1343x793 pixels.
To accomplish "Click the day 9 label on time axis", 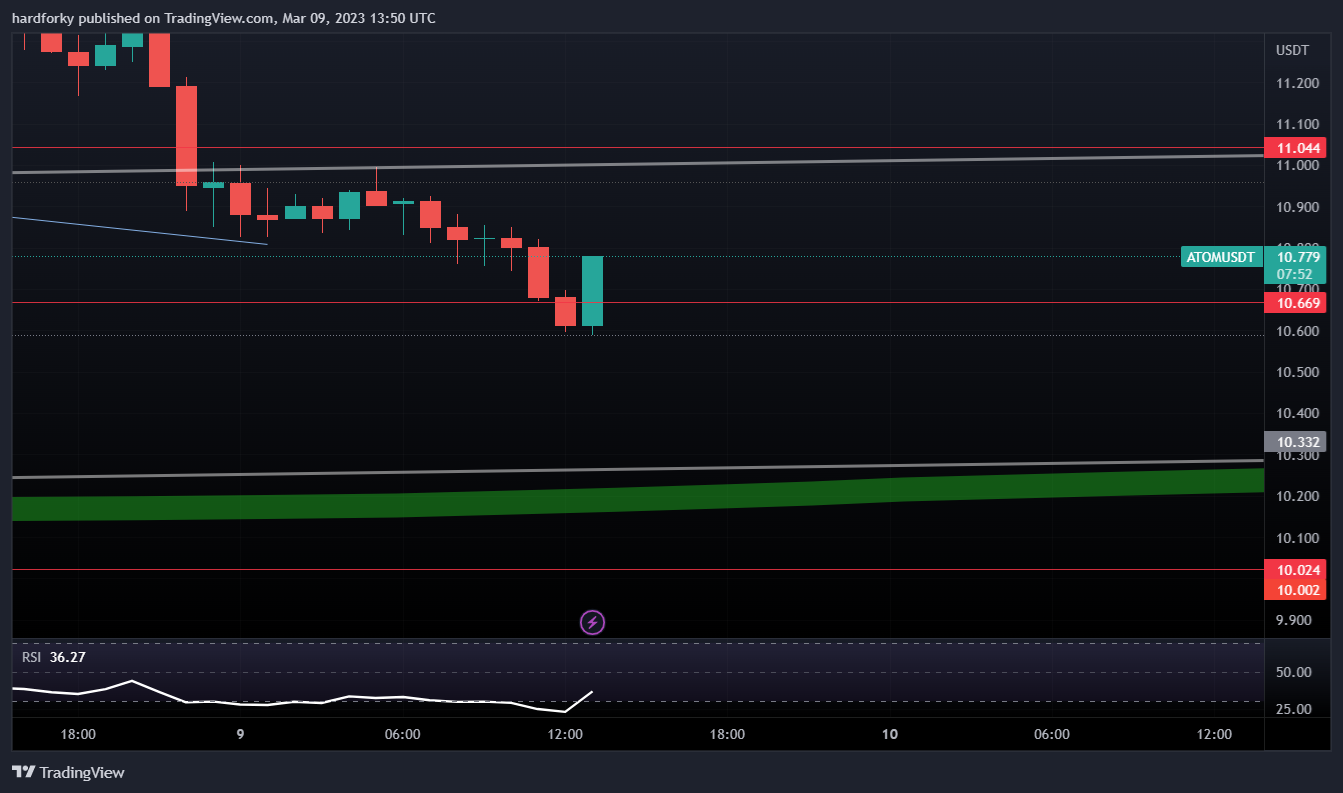I will tap(240, 735).
